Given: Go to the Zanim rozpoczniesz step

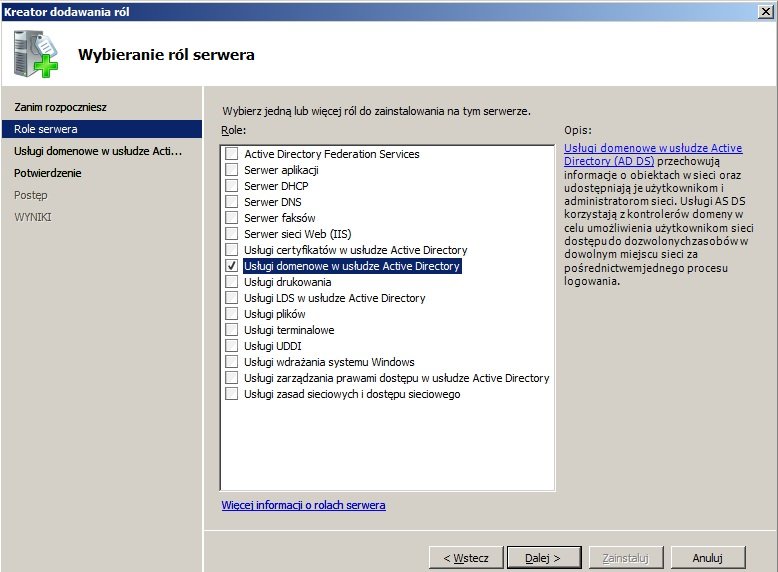Looking at the screenshot, I should (x=61, y=107).
